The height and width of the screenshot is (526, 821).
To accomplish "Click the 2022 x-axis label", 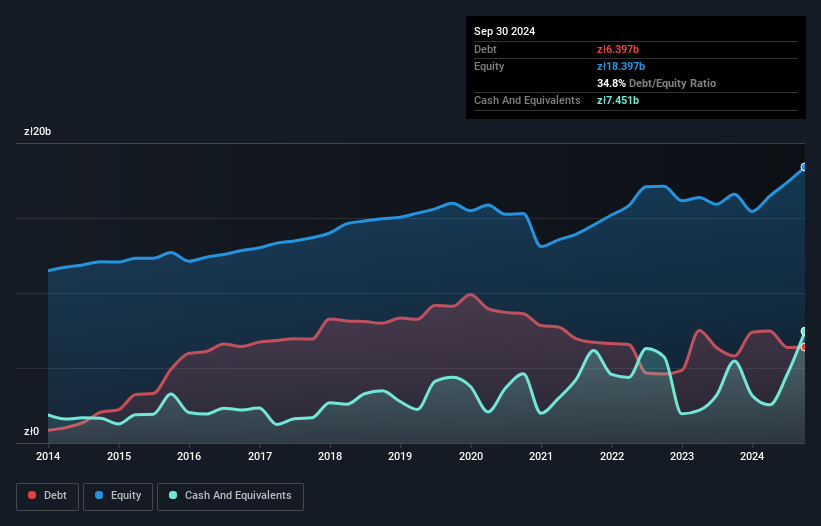I will click(612, 456).
